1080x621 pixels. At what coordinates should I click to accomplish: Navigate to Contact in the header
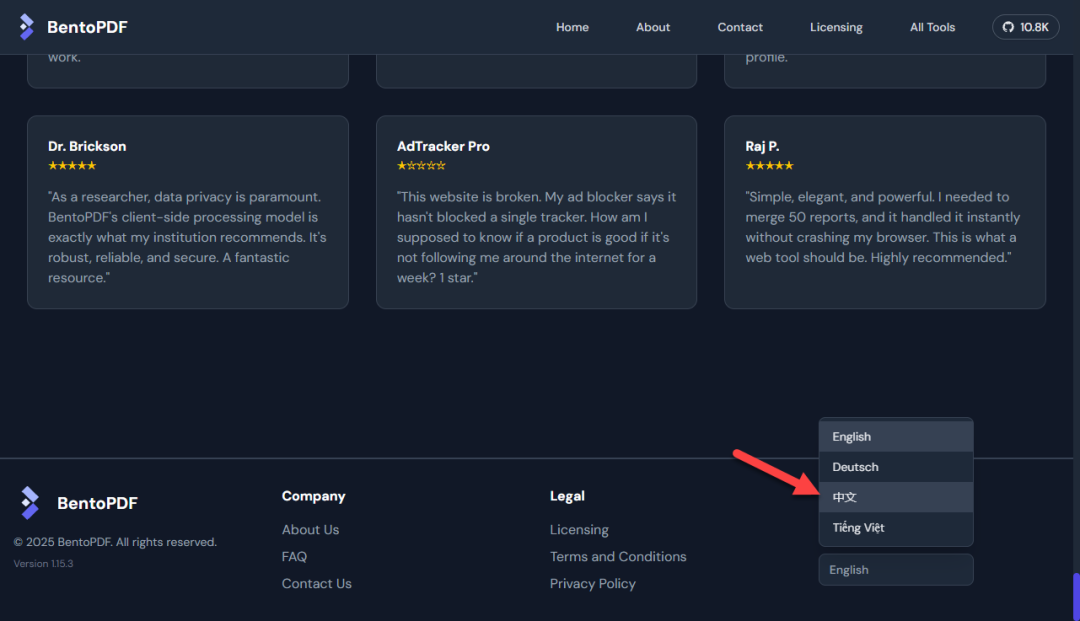pyautogui.click(x=740, y=27)
